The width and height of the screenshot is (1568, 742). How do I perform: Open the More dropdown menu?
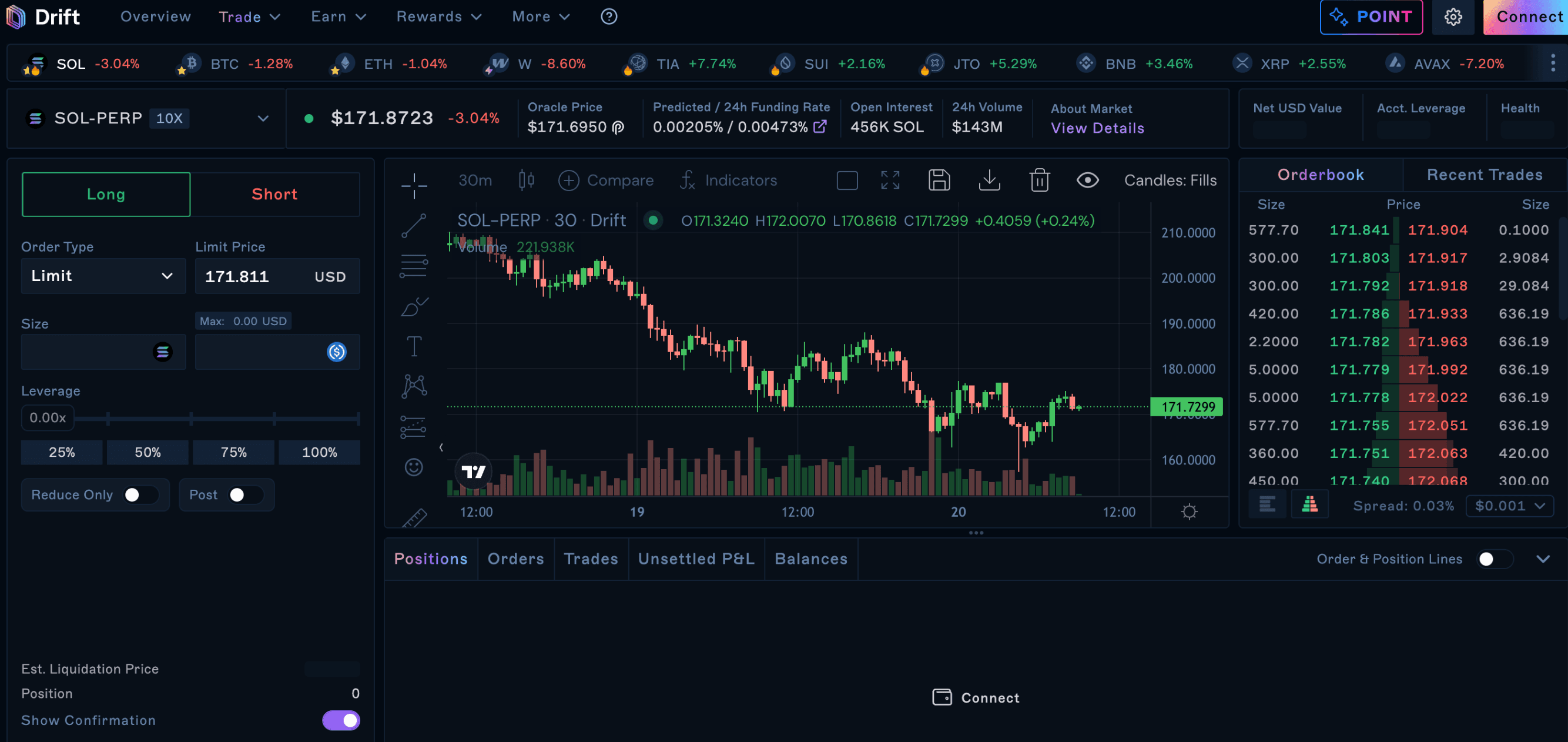[x=541, y=16]
